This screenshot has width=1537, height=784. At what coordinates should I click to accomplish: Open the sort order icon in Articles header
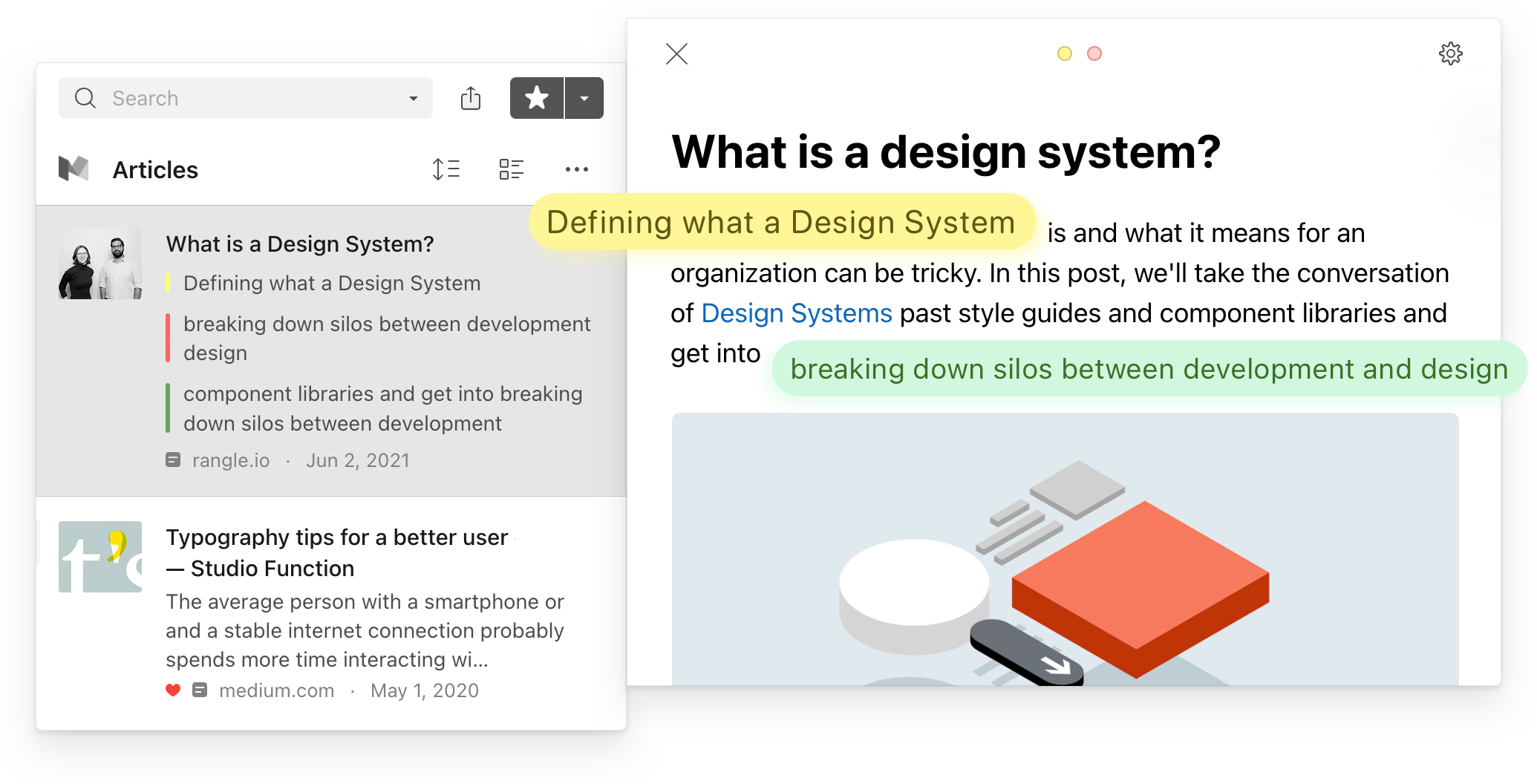coord(446,169)
